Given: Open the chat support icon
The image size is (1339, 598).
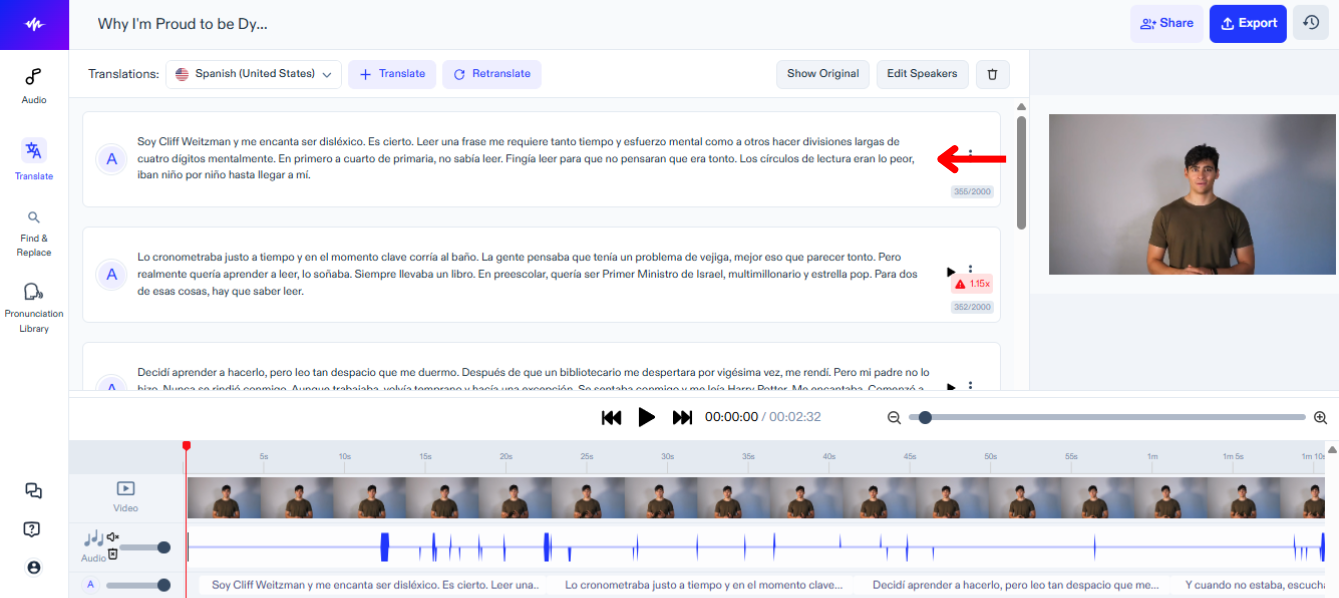Looking at the screenshot, I should coord(34,491).
